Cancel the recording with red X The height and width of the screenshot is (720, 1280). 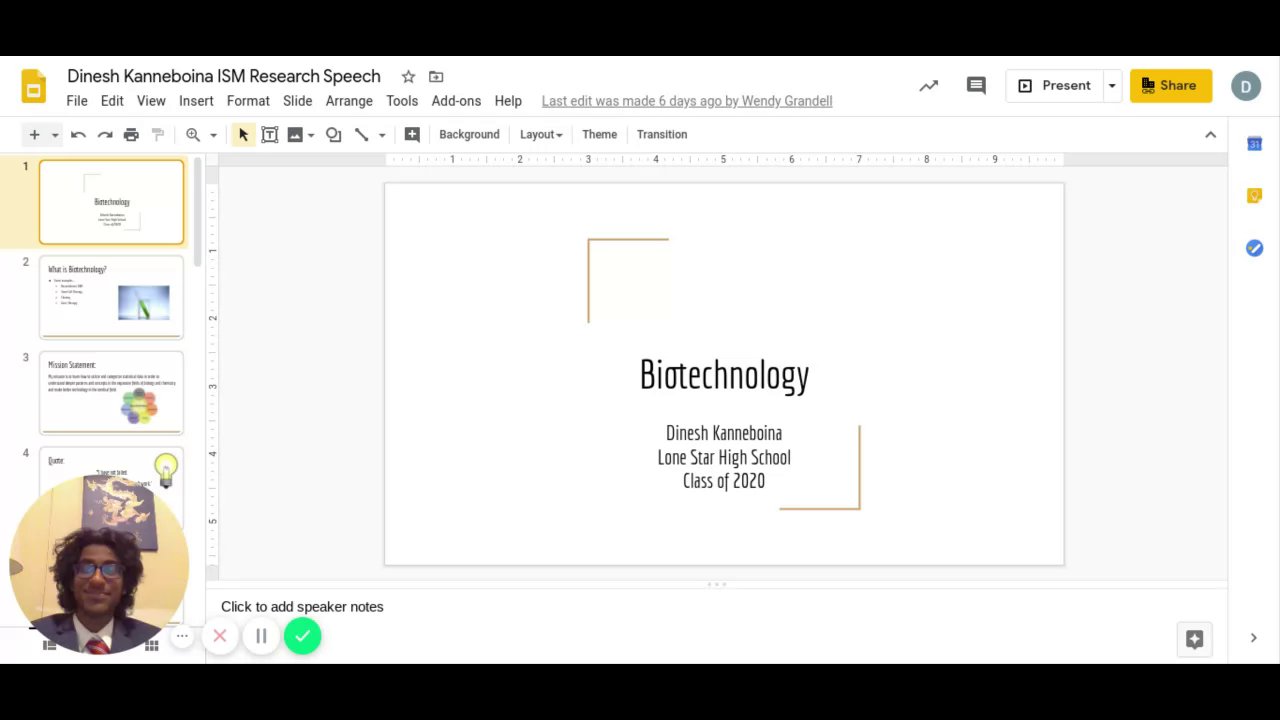coord(220,636)
